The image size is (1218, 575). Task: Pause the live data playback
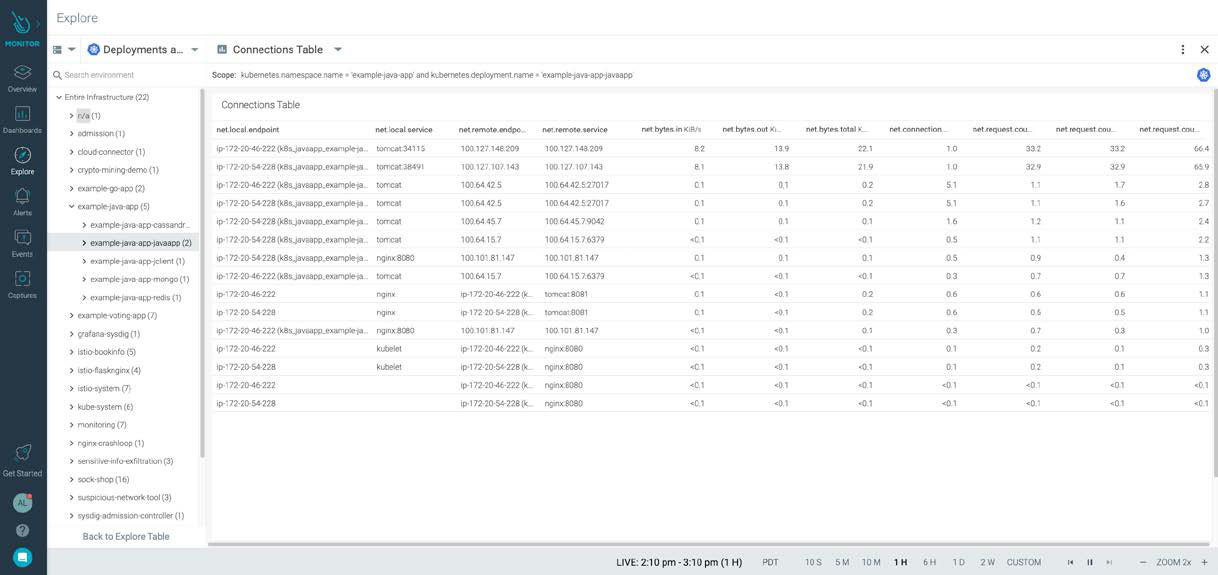[1090, 562]
